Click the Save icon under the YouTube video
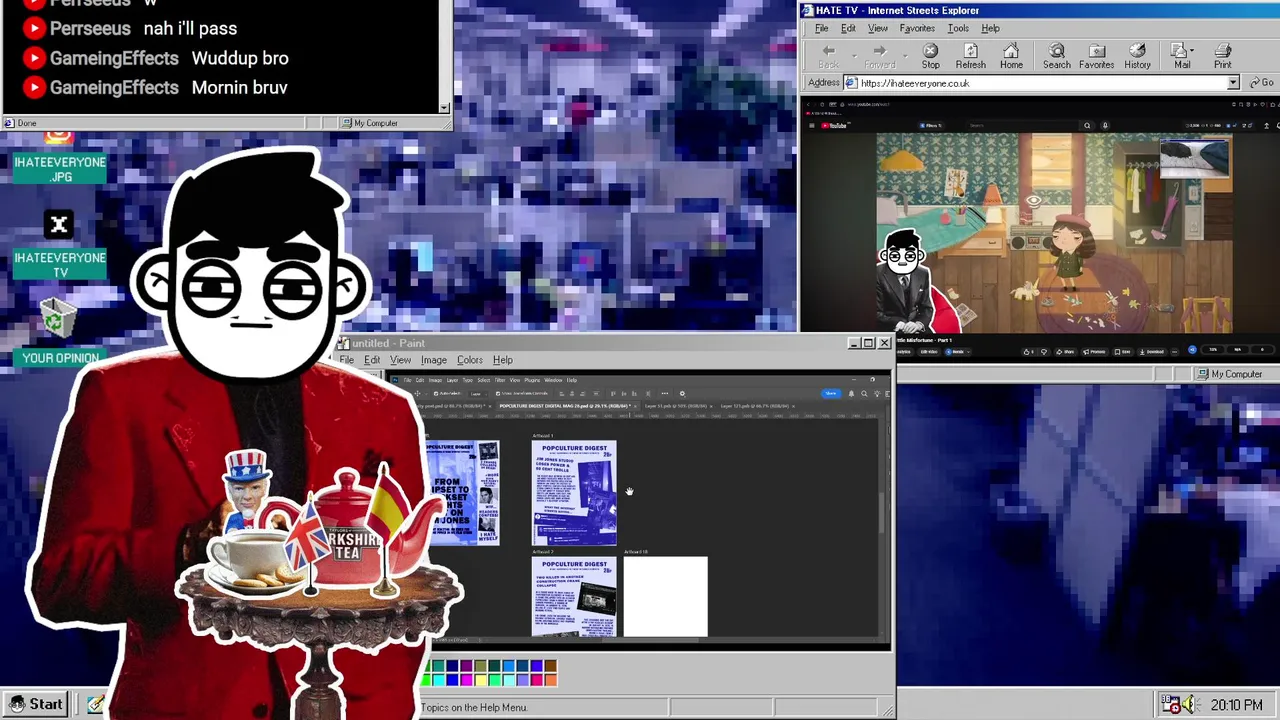Viewport: 1280px width, 720px height. pyautogui.click(x=1123, y=352)
